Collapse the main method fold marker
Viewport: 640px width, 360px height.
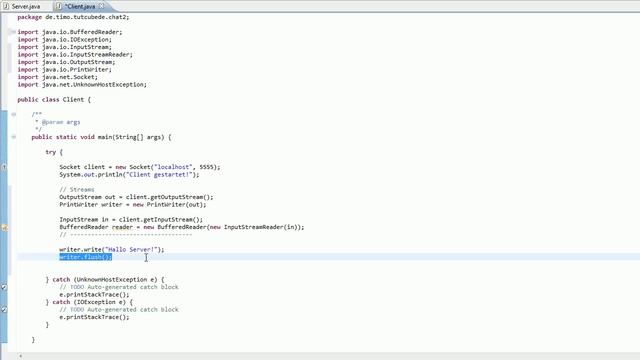click(13, 137)
